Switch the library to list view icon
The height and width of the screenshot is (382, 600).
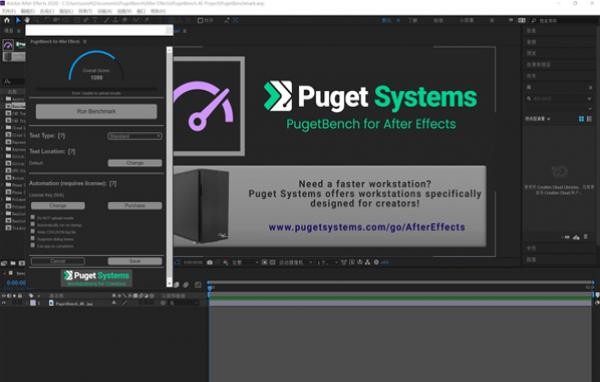[589, 119]
